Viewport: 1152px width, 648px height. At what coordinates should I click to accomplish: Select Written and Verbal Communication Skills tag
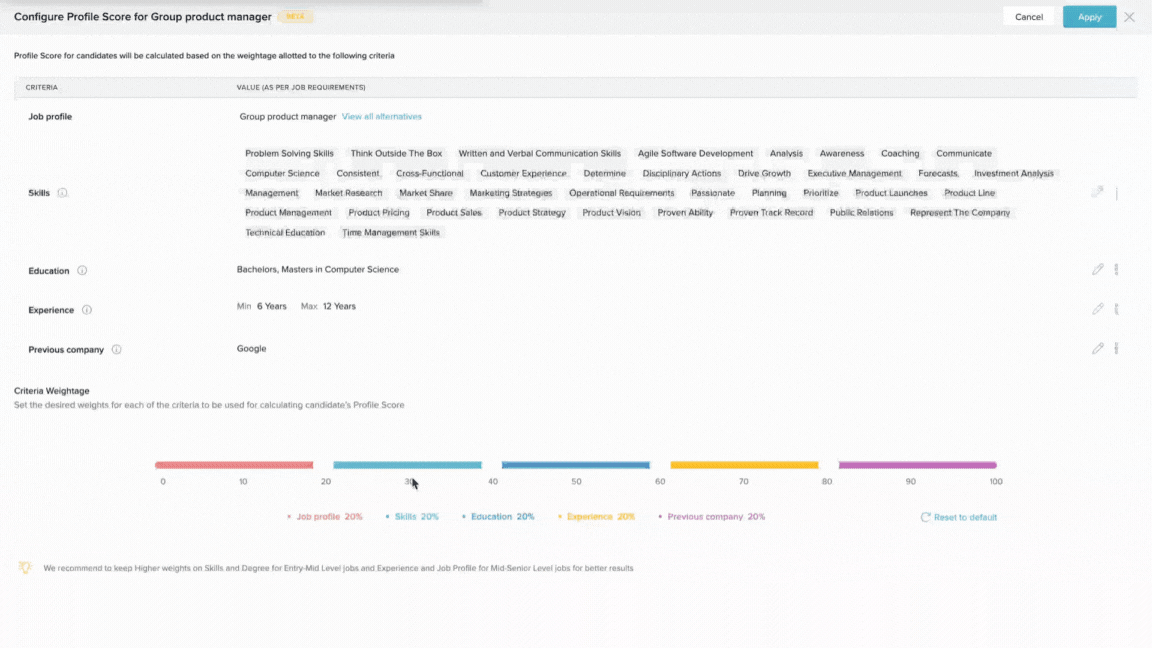click(x=539, y=154)
